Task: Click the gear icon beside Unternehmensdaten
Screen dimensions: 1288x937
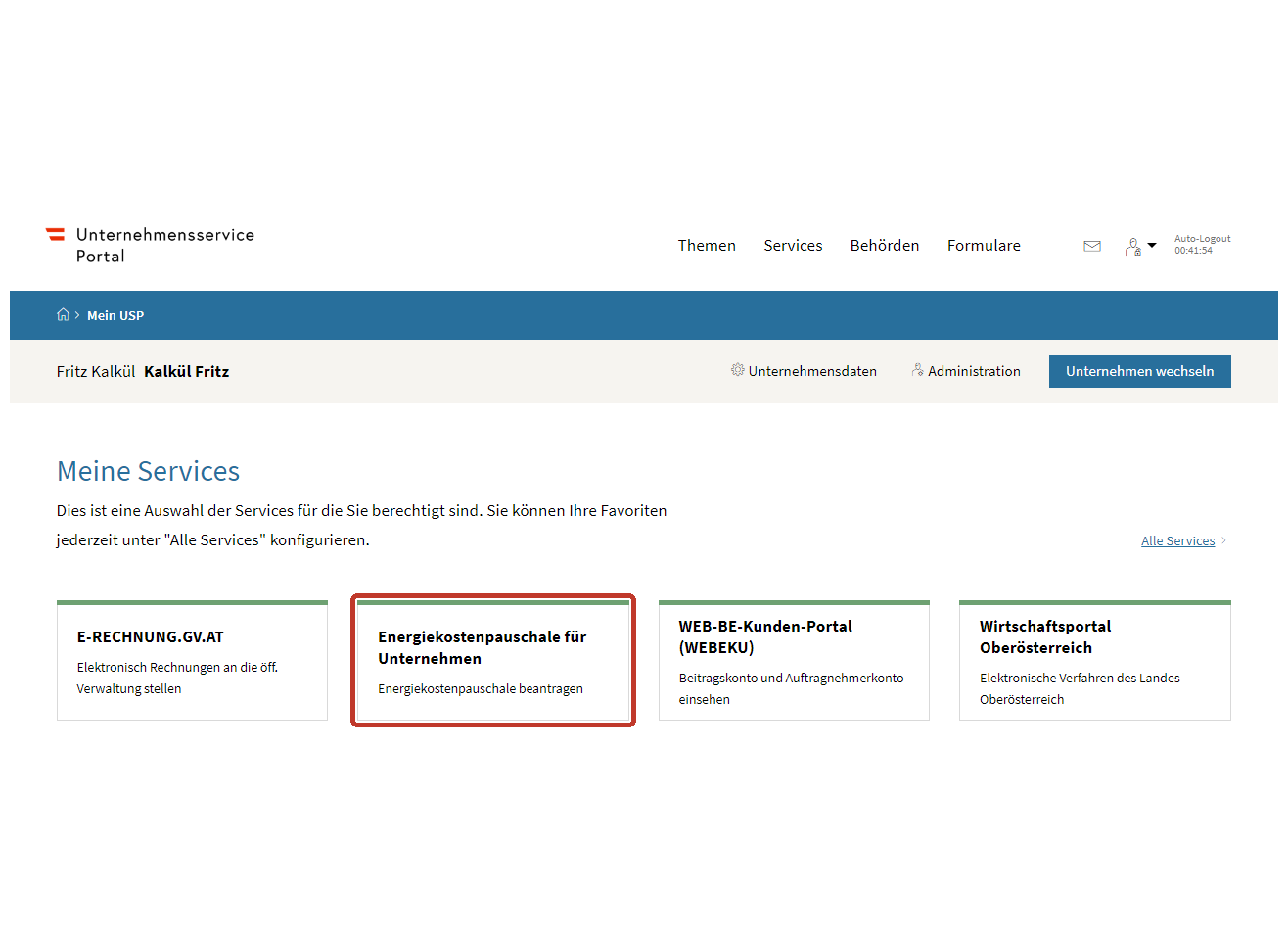Action: [x=737, y=370]
